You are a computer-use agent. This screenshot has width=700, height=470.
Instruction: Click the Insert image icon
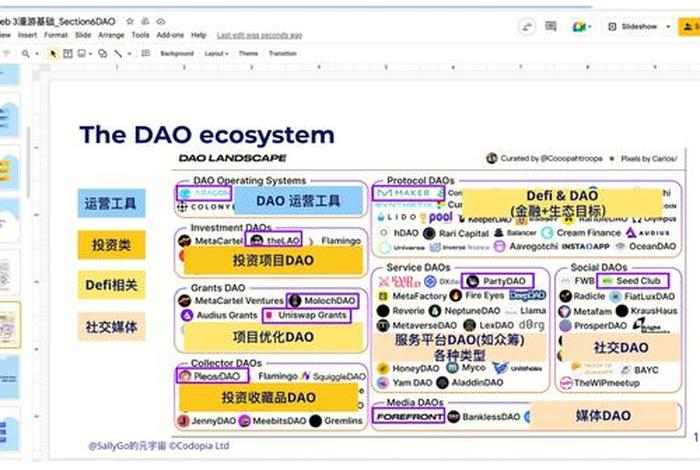coord(82,54)
